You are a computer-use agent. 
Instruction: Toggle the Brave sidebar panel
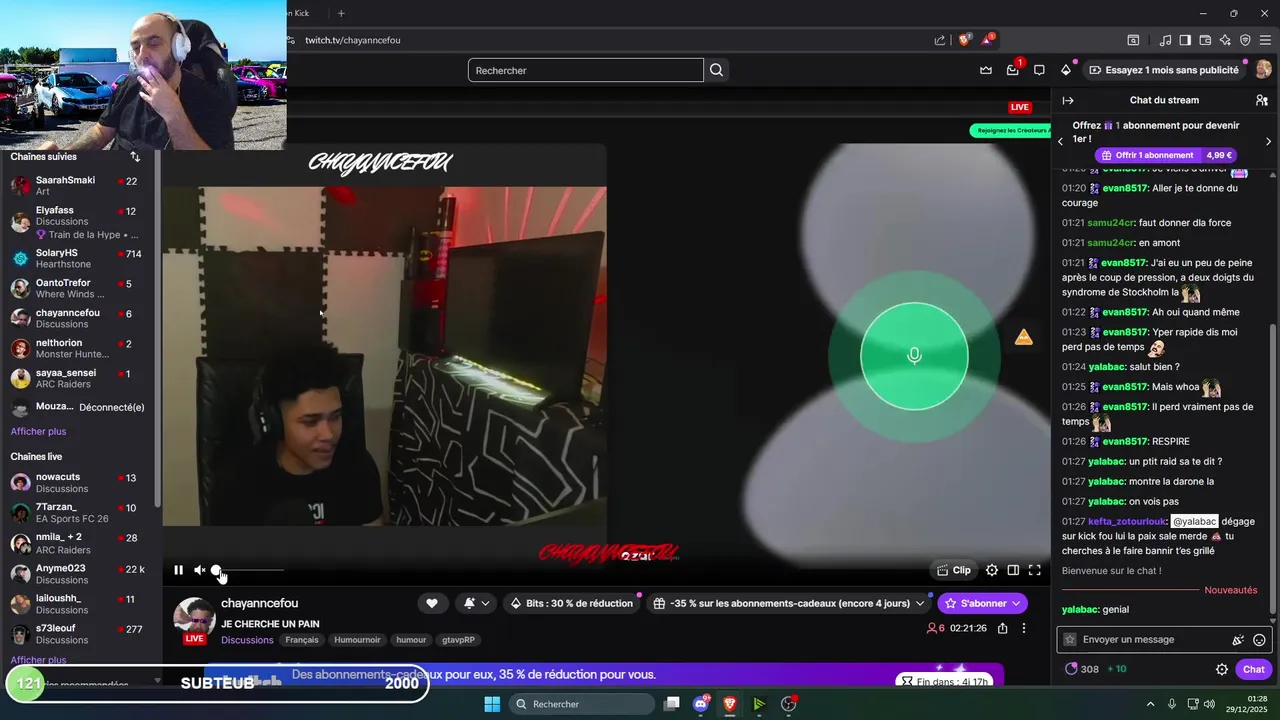1185,40
